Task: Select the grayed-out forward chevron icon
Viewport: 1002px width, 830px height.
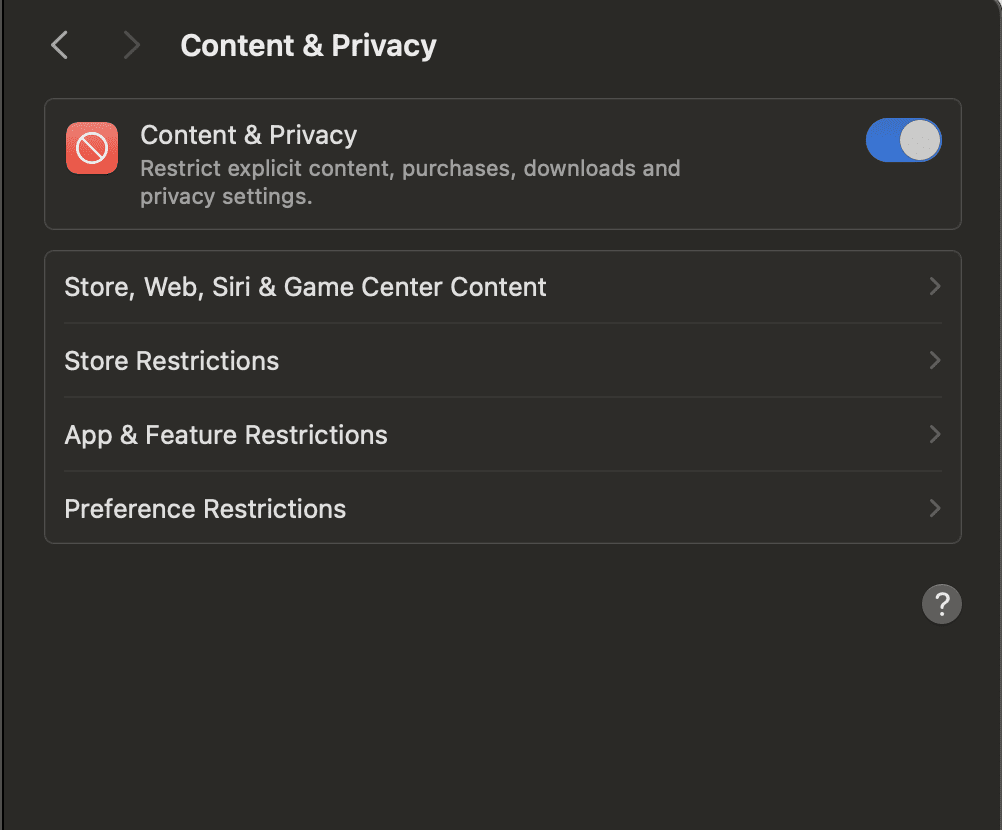Action: 131,45
